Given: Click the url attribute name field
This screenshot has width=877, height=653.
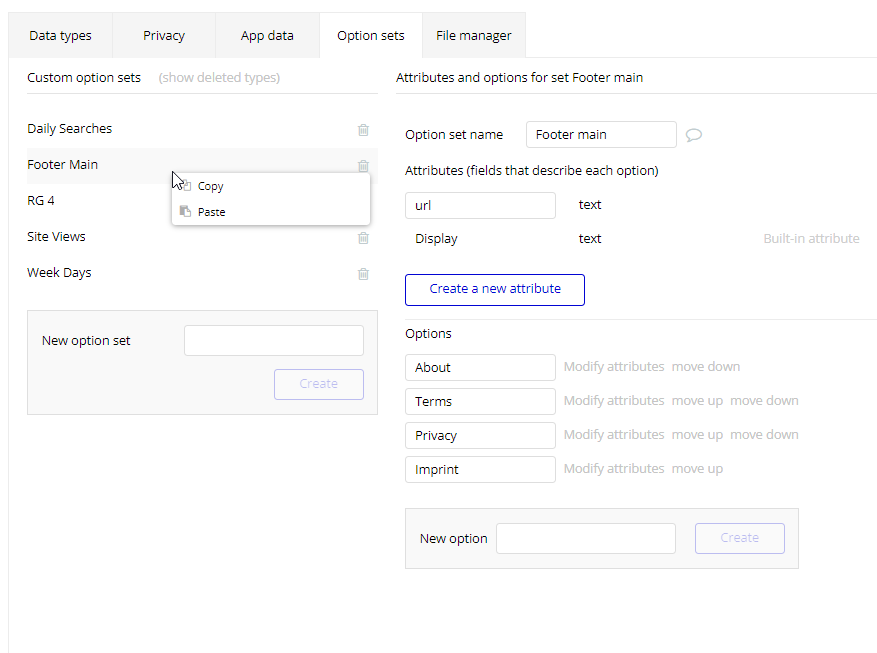Looking at the screenshot, I should tap(480, 205).
